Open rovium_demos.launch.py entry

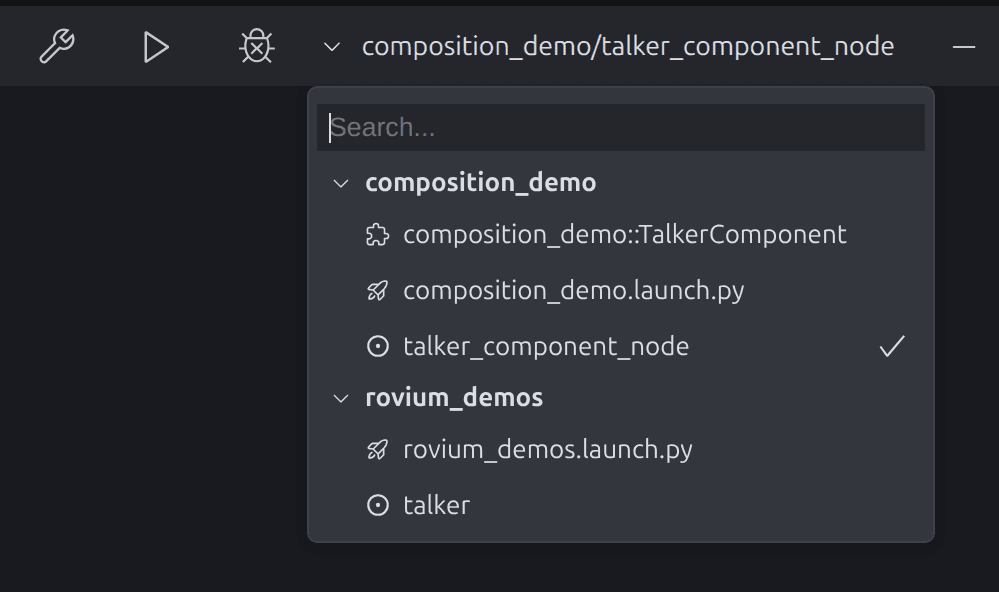[550, 449]
